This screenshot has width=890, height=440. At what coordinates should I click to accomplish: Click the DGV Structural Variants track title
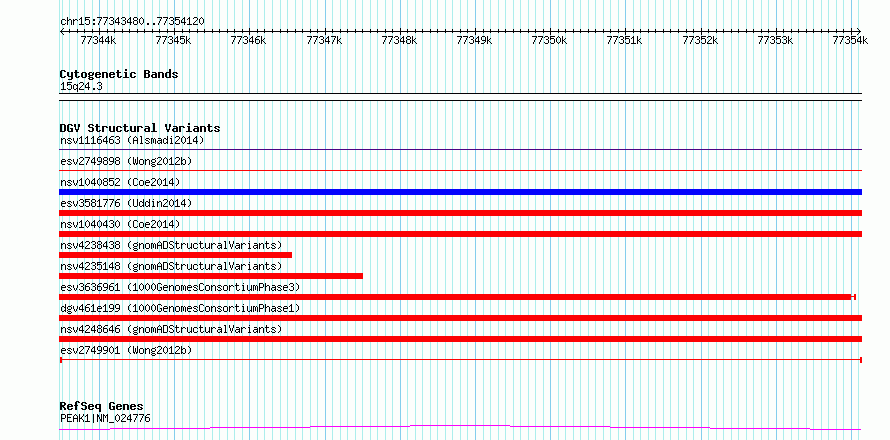[x=140, y=128]
